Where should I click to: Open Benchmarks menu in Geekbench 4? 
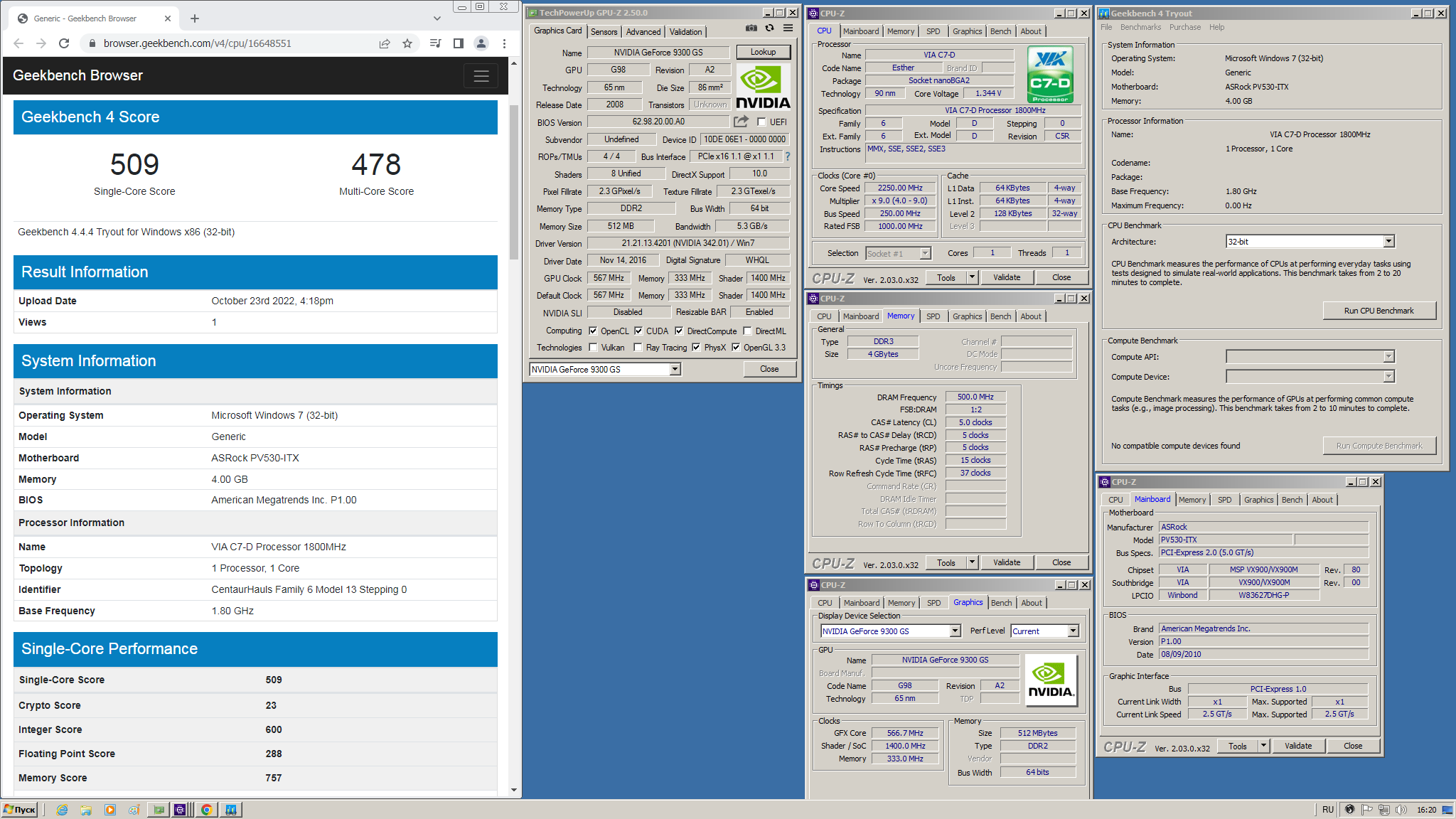[1140, 27]
